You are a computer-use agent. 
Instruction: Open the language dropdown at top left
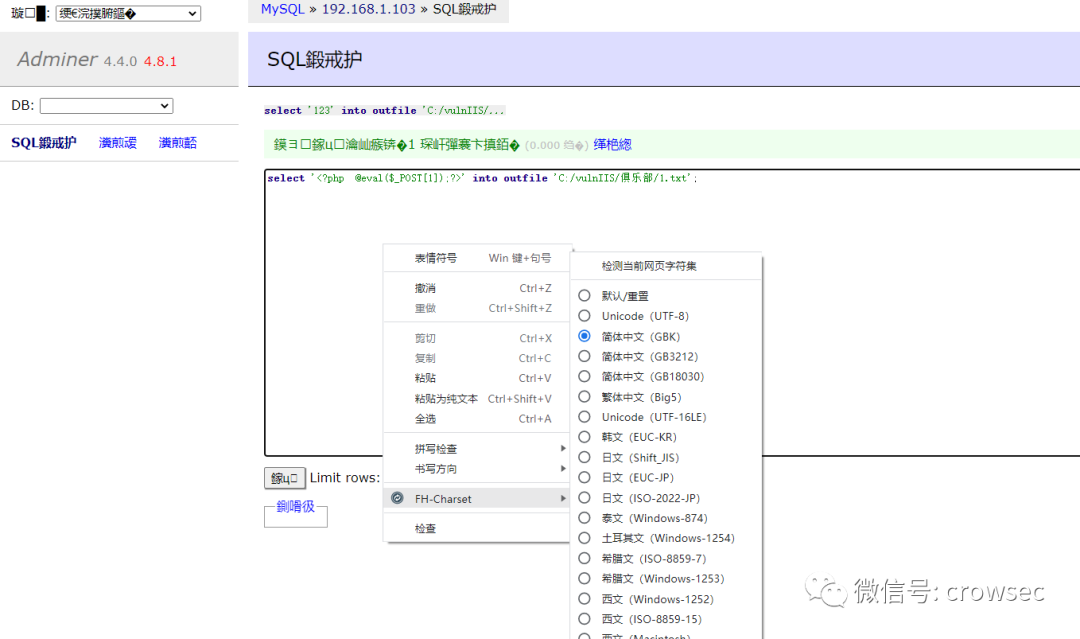tap(128, 13)
